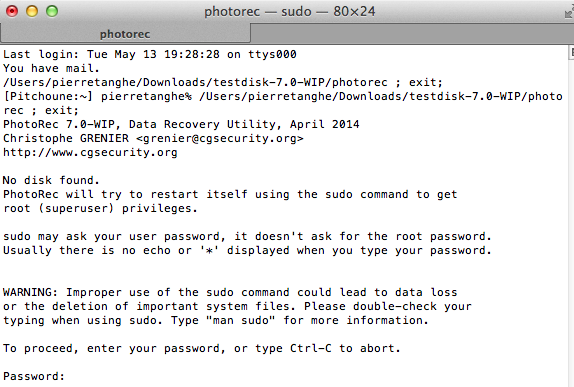574x387 pixels.
Task: Click the "You have mail." line
Action: point(51,68)
